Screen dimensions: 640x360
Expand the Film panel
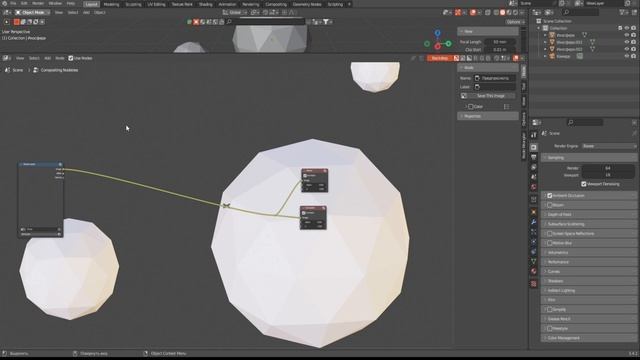[589, 300]
